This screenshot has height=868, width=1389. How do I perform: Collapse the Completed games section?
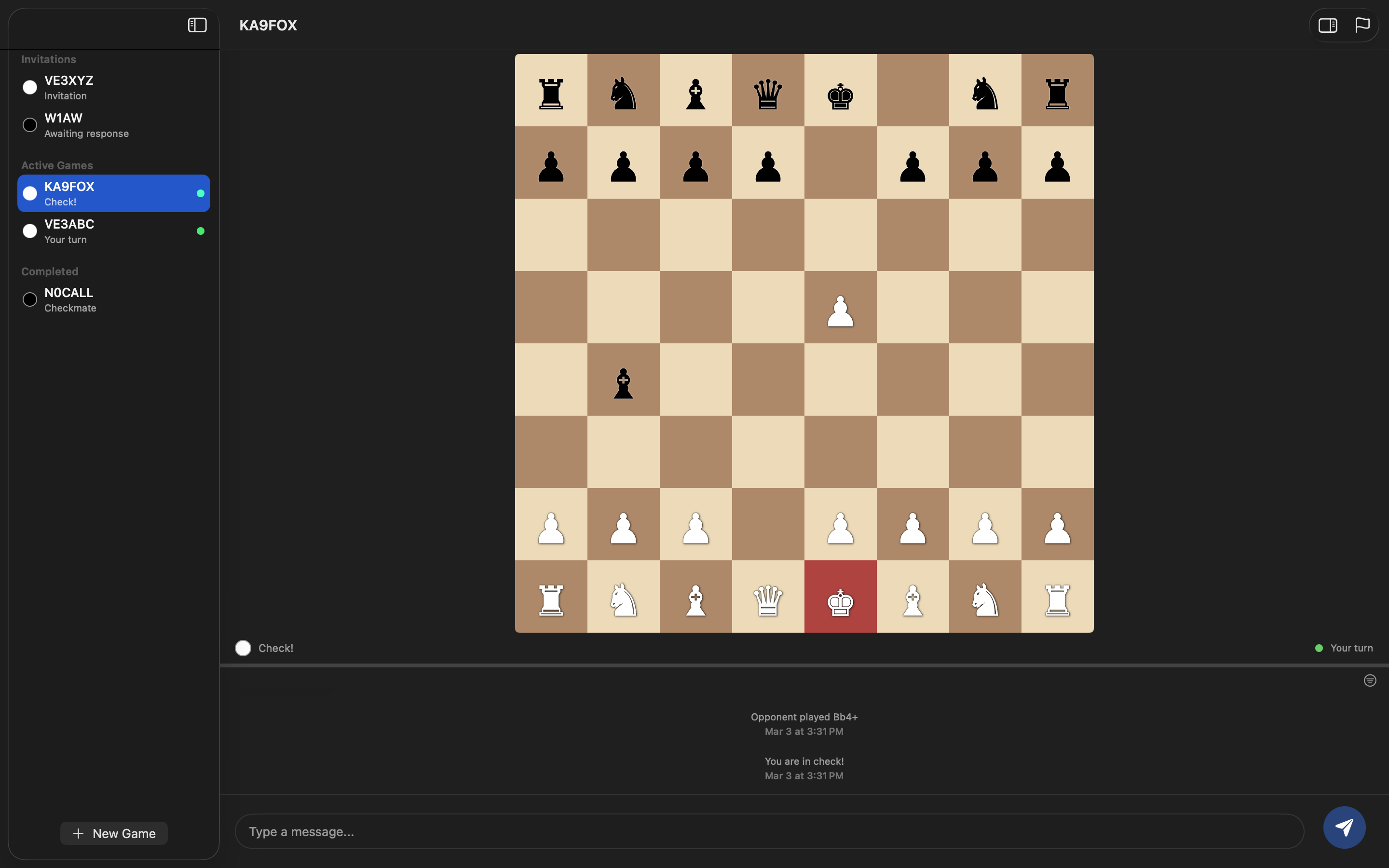tap(50, 271)
